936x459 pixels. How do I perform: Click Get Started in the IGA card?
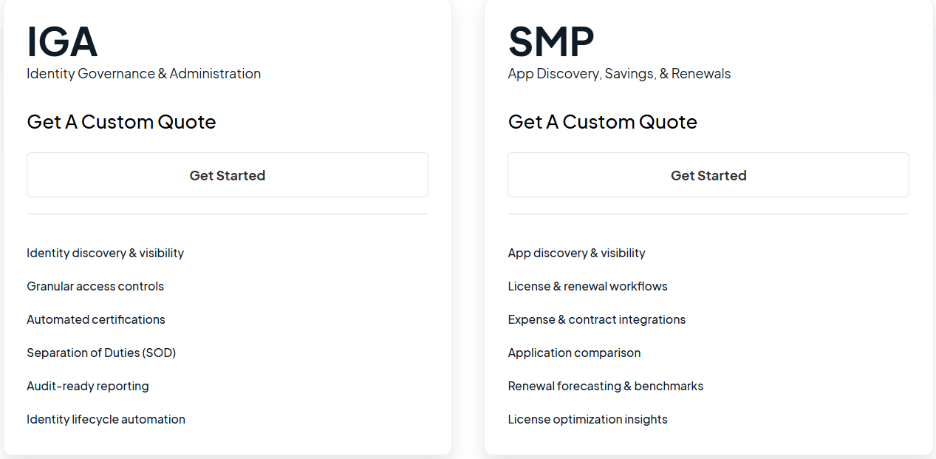227,175
